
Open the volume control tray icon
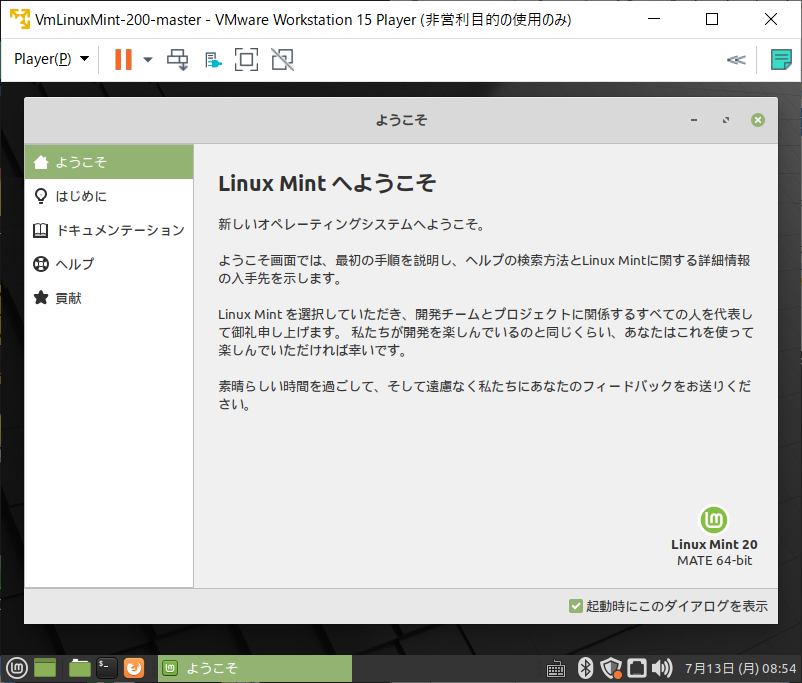tap(662, 668)
